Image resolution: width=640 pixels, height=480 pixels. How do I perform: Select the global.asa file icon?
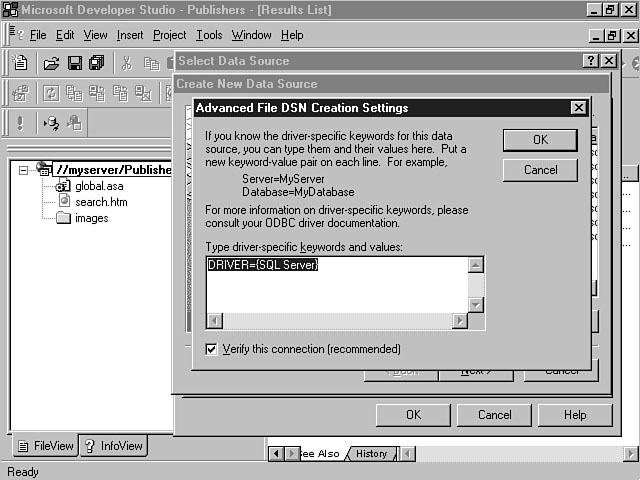point(63,186)
